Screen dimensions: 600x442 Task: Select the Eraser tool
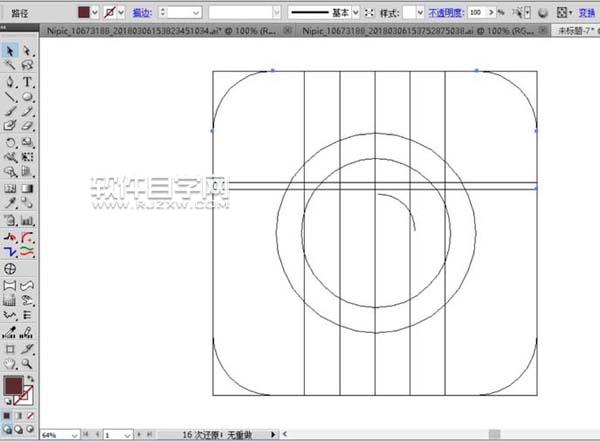(27, 127)
